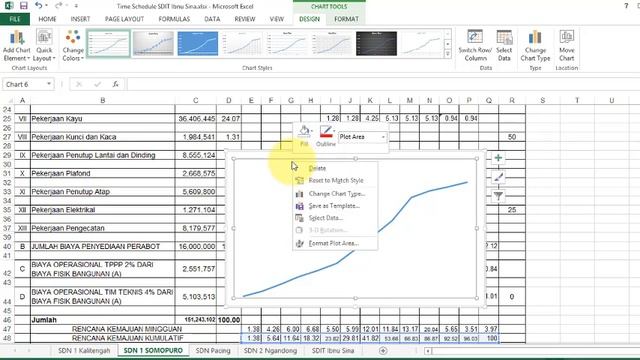Click the funnel Chart Filters button
This screenshot has height=360, width=640.
(498, 196)
